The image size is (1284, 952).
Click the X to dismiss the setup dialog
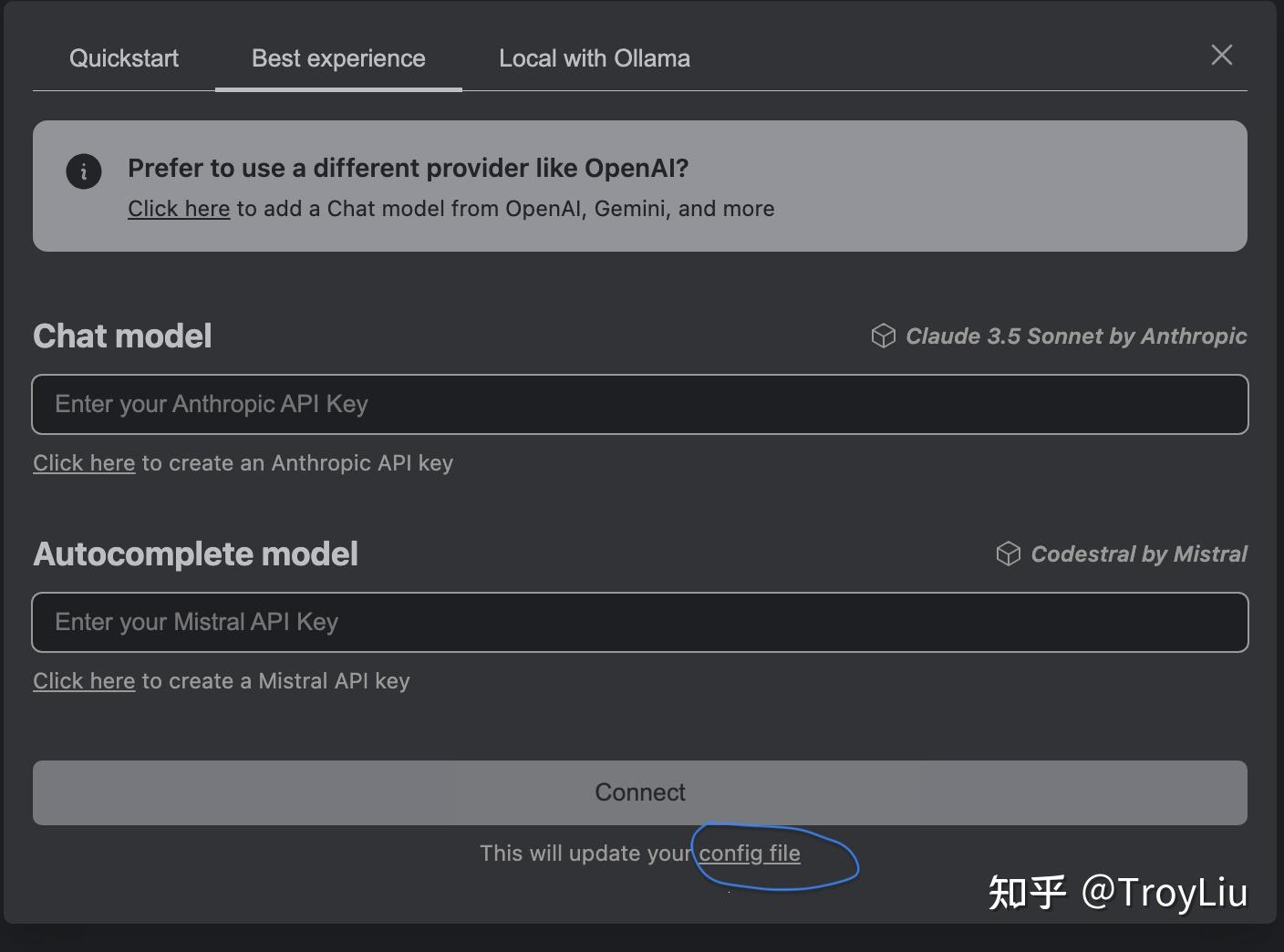(1221, 55)
